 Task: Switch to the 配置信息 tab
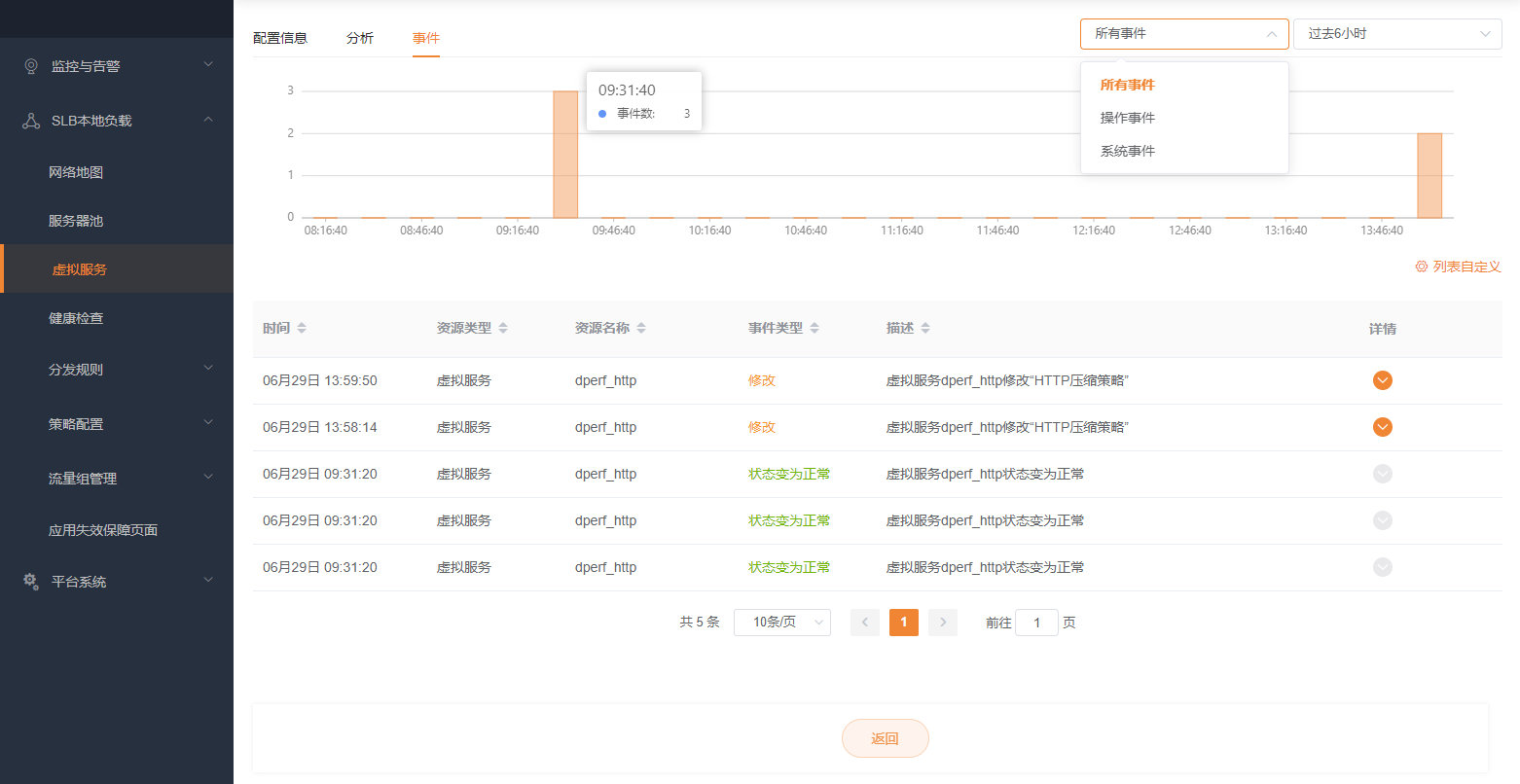pos(280,38)
